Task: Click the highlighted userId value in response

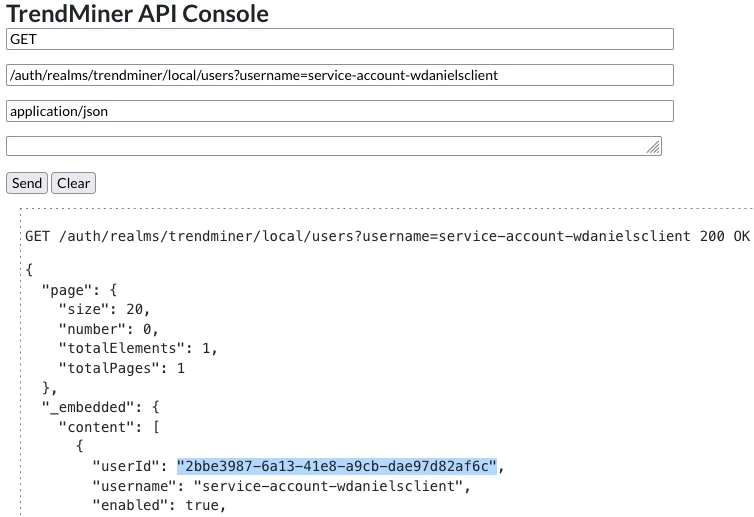Action: tap(337, 466)
